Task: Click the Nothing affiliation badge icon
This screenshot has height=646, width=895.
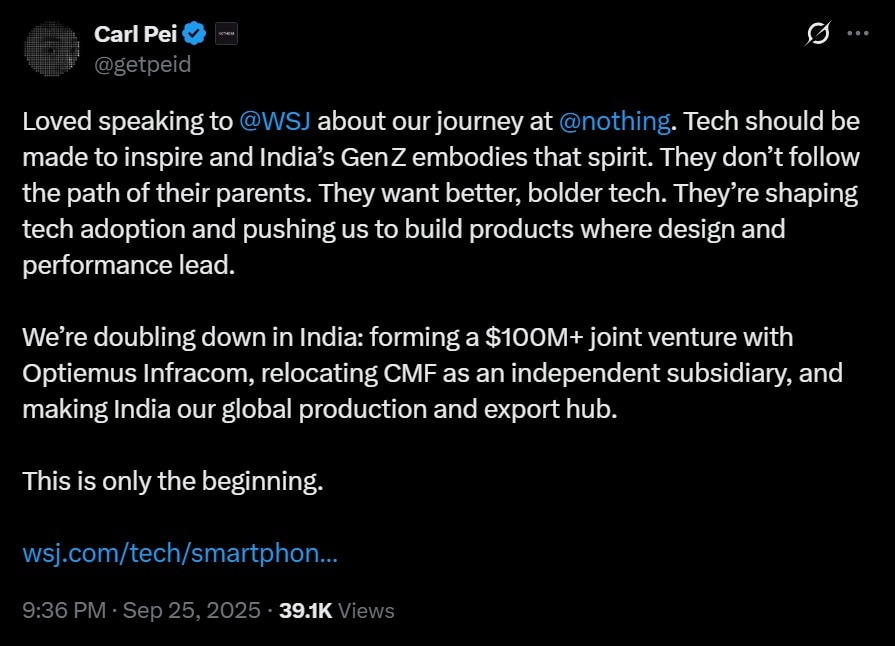Action: point(226,34)
